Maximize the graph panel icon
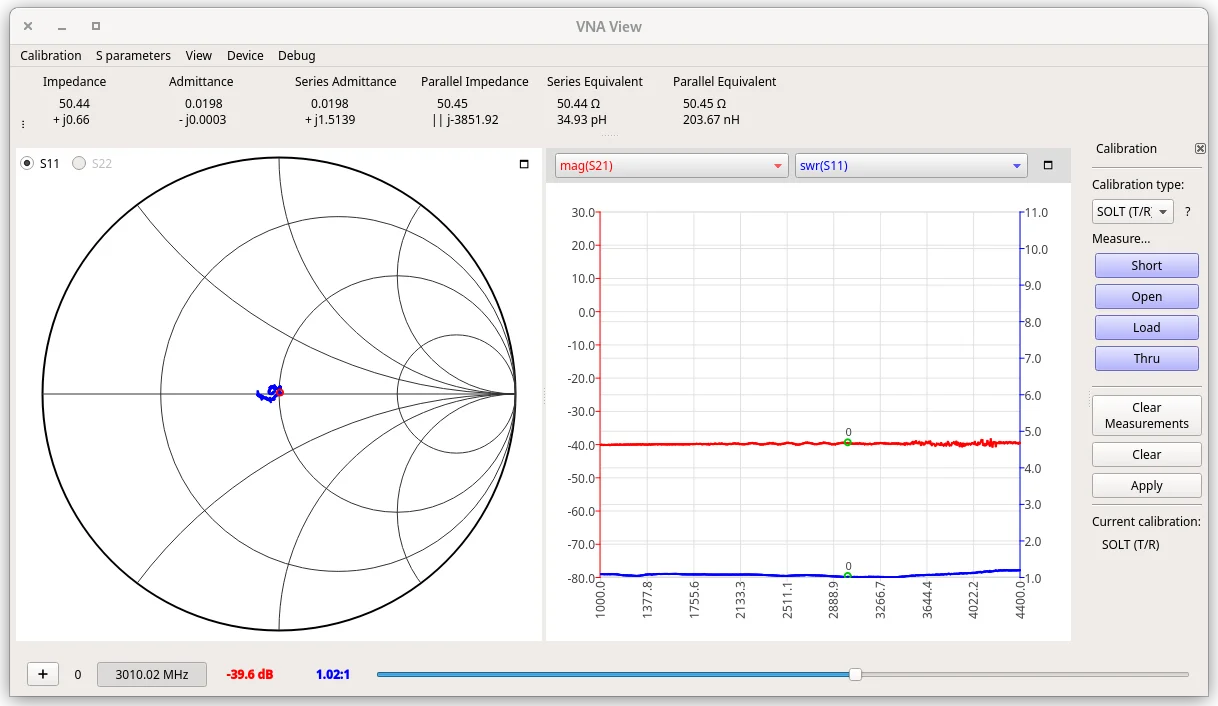Viewport: 1218px width, 706px height. pyautogui.click(x=1048, y=166)
